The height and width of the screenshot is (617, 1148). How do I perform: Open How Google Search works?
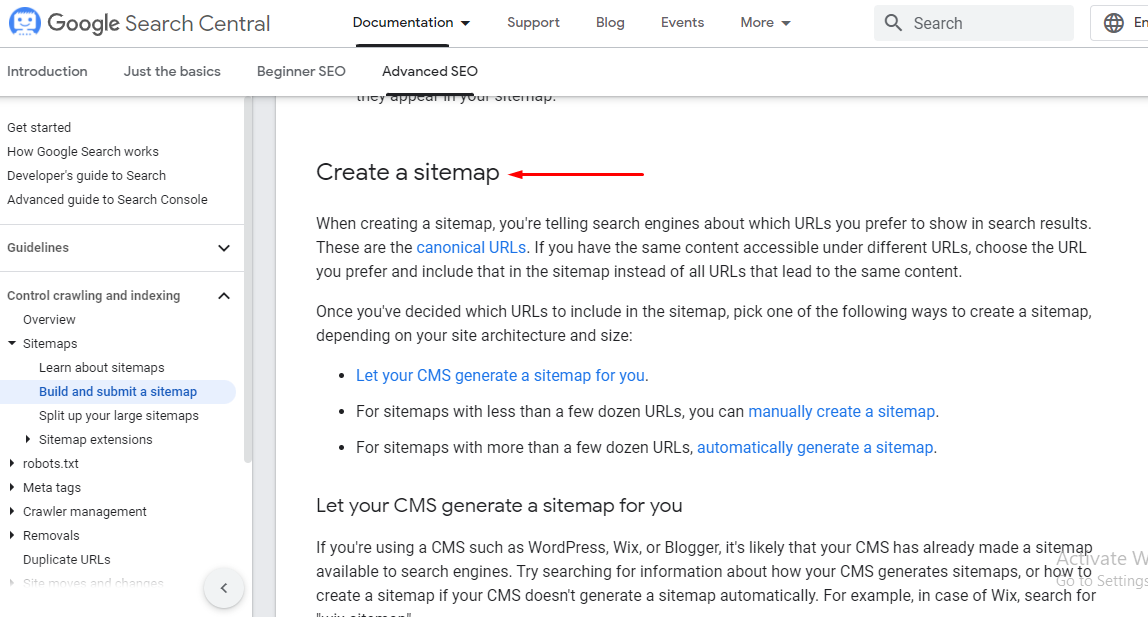tap(83, 152)
